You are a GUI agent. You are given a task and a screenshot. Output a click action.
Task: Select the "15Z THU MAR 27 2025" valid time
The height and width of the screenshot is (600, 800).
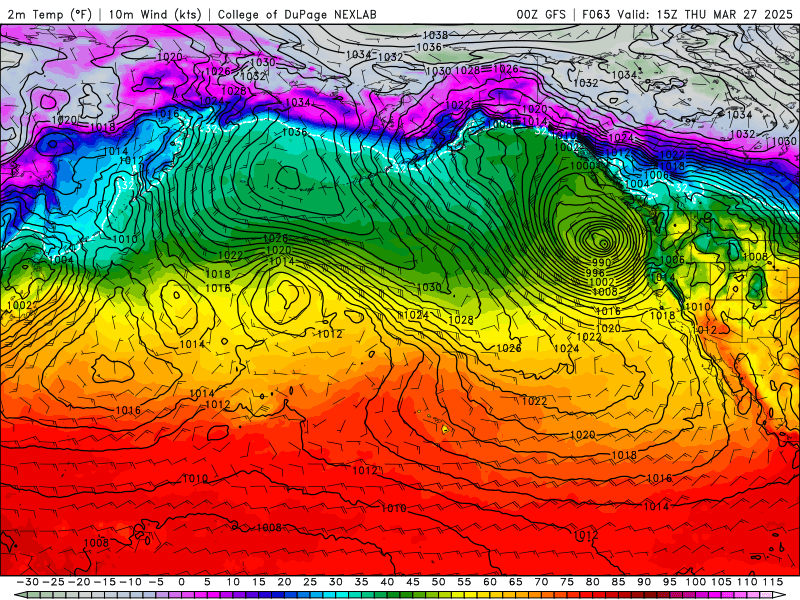(724, 14)
